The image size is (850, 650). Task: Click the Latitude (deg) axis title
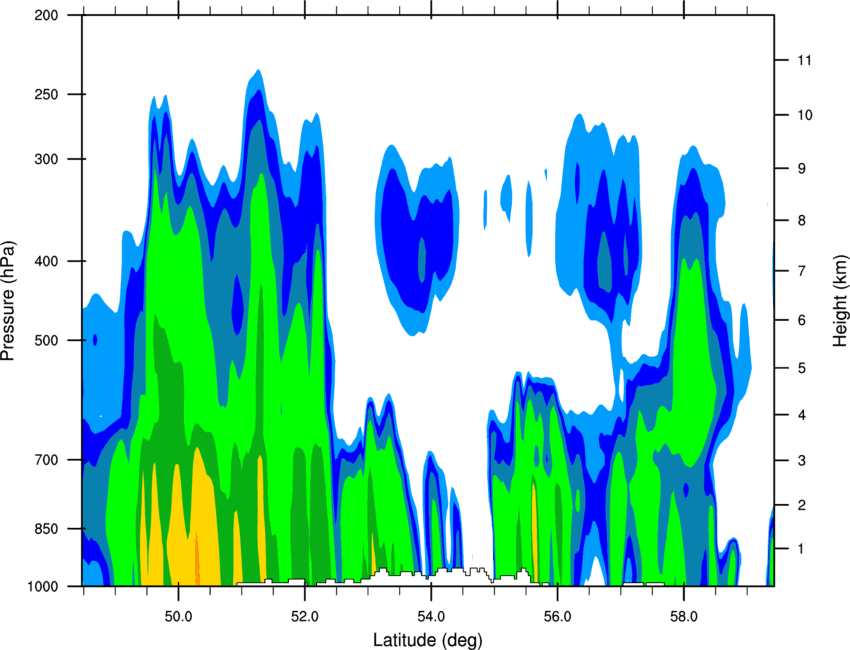click(428, 640)
